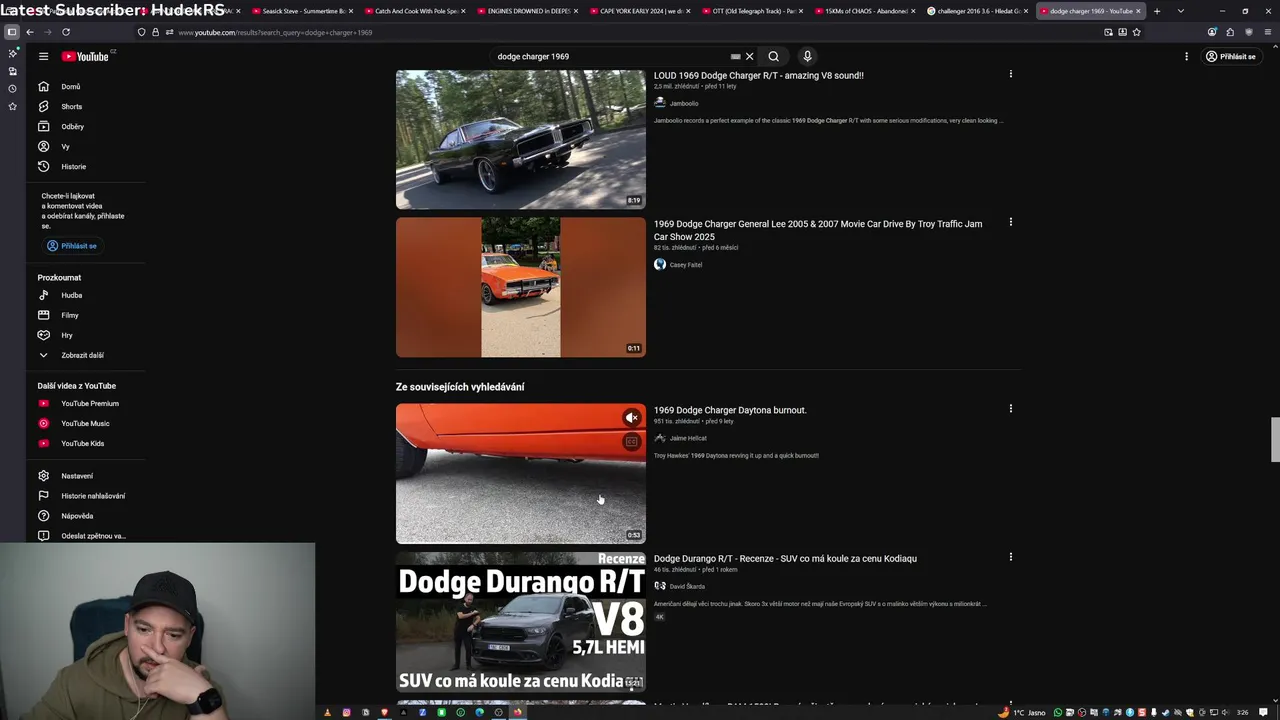The width and height of the screenshot is (1280, 720).
Task: Expand Zobrazit další in the sidebar
Action: [84, 355]
